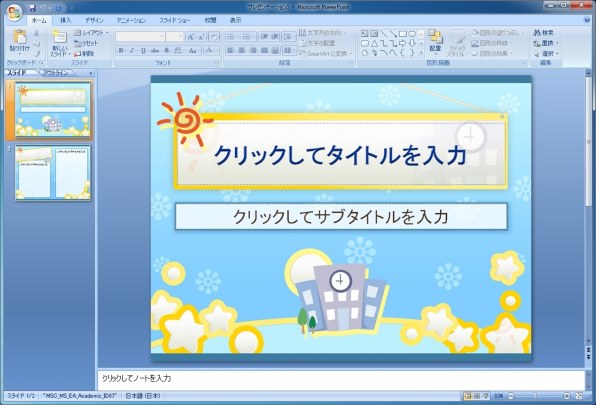596x405 pixels.
Task: Center the text in the paragraph group
Action: coord(242,50)
